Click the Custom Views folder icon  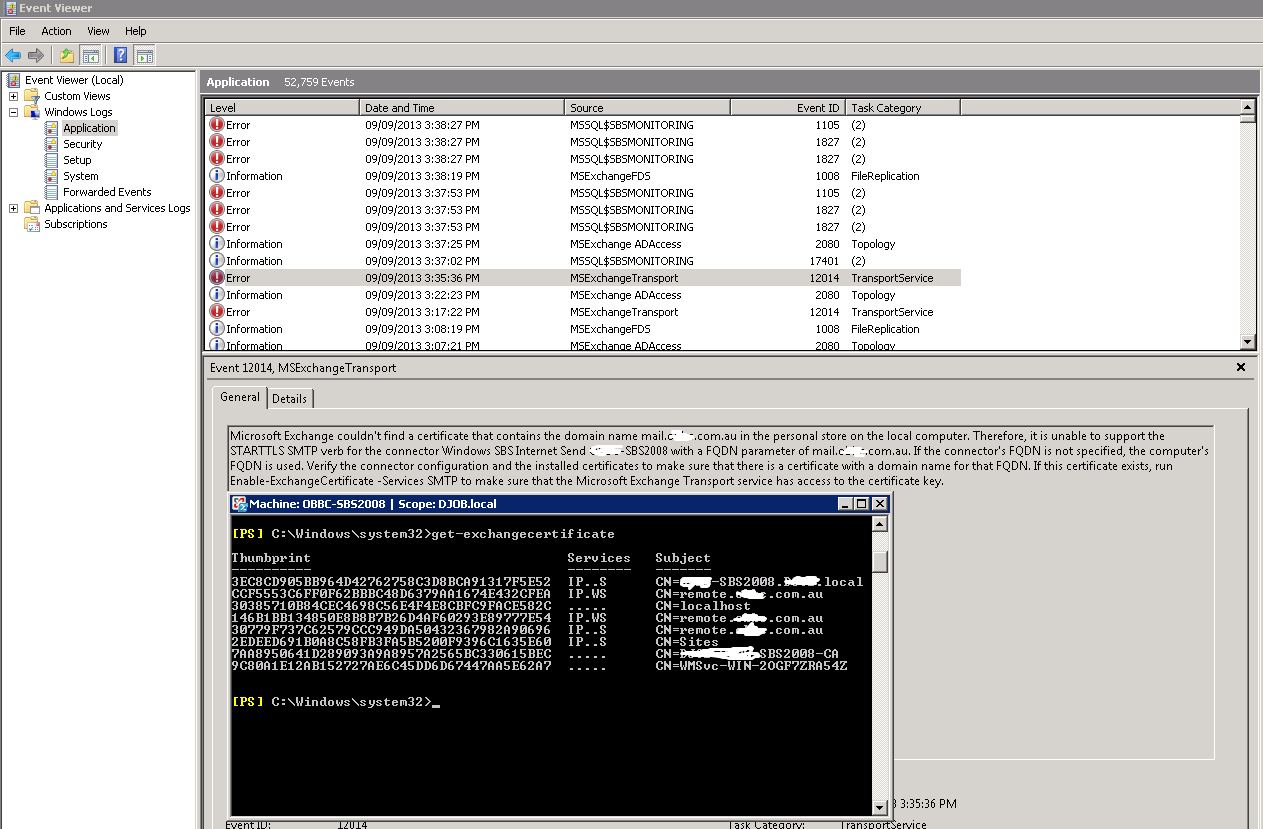pyautogui.click(x=32, y=96)
